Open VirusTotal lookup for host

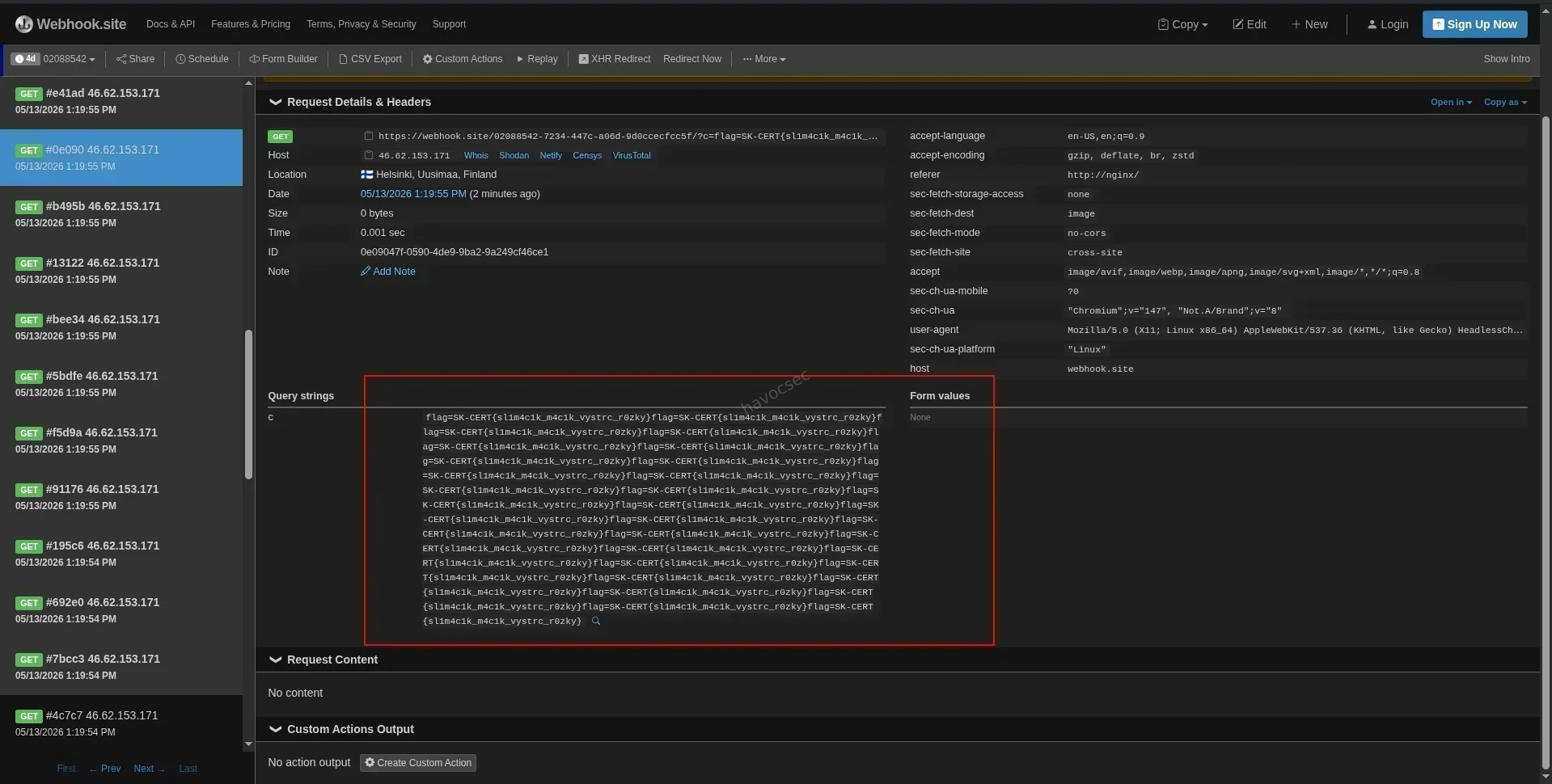632,155
